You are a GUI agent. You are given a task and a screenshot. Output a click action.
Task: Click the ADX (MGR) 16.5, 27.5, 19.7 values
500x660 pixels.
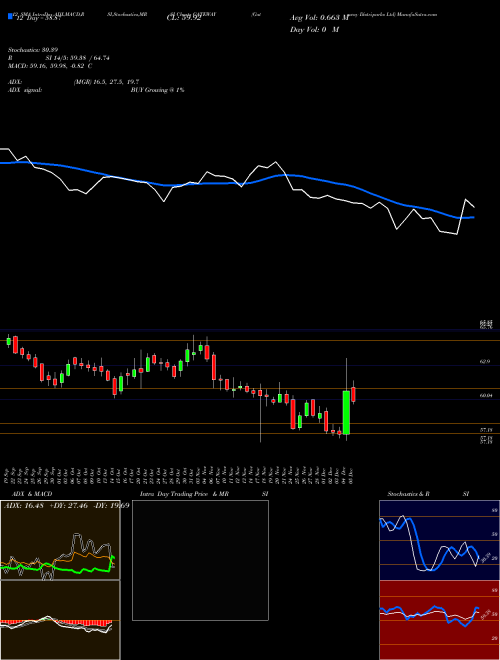(x=106, y=82)
